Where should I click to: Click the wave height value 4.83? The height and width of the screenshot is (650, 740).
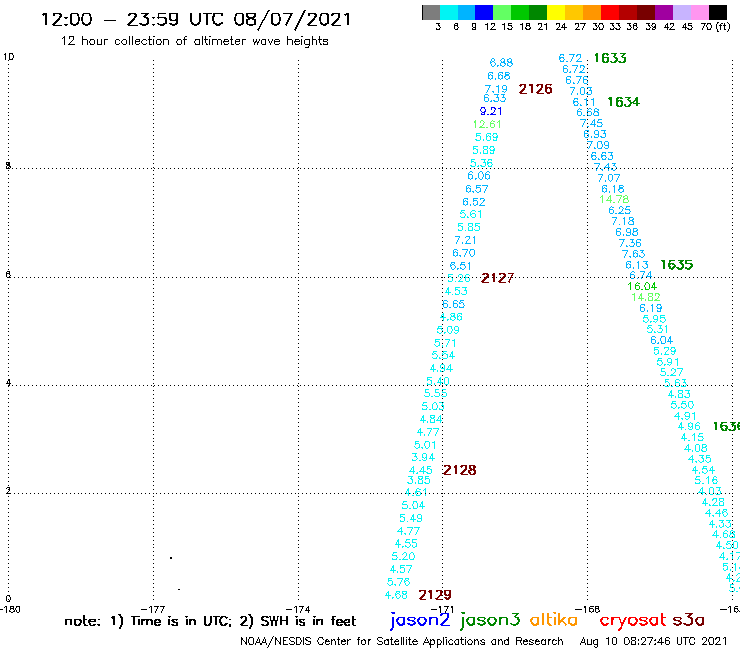point(679,394)
